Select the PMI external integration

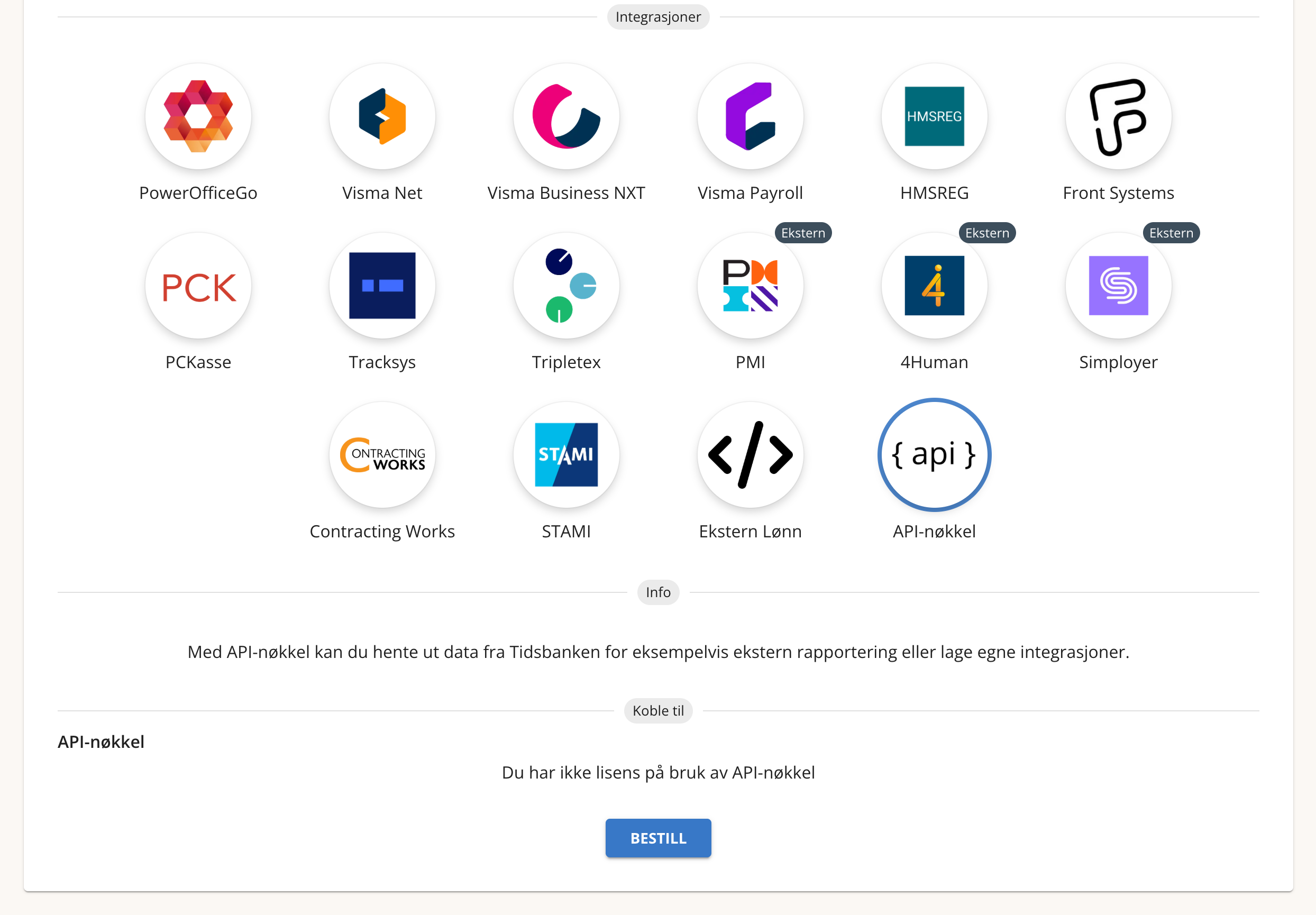750,286
